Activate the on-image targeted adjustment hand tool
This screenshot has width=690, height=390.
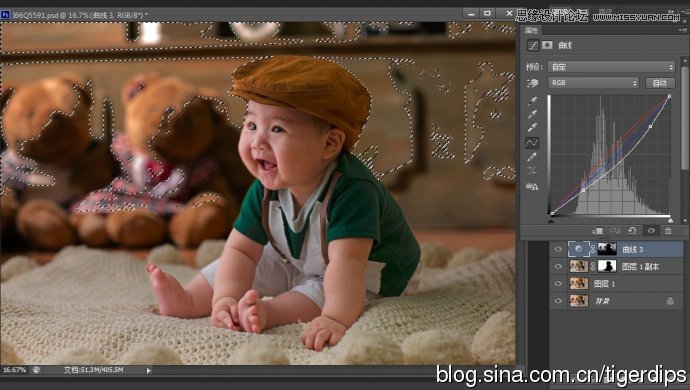[532, 83]
